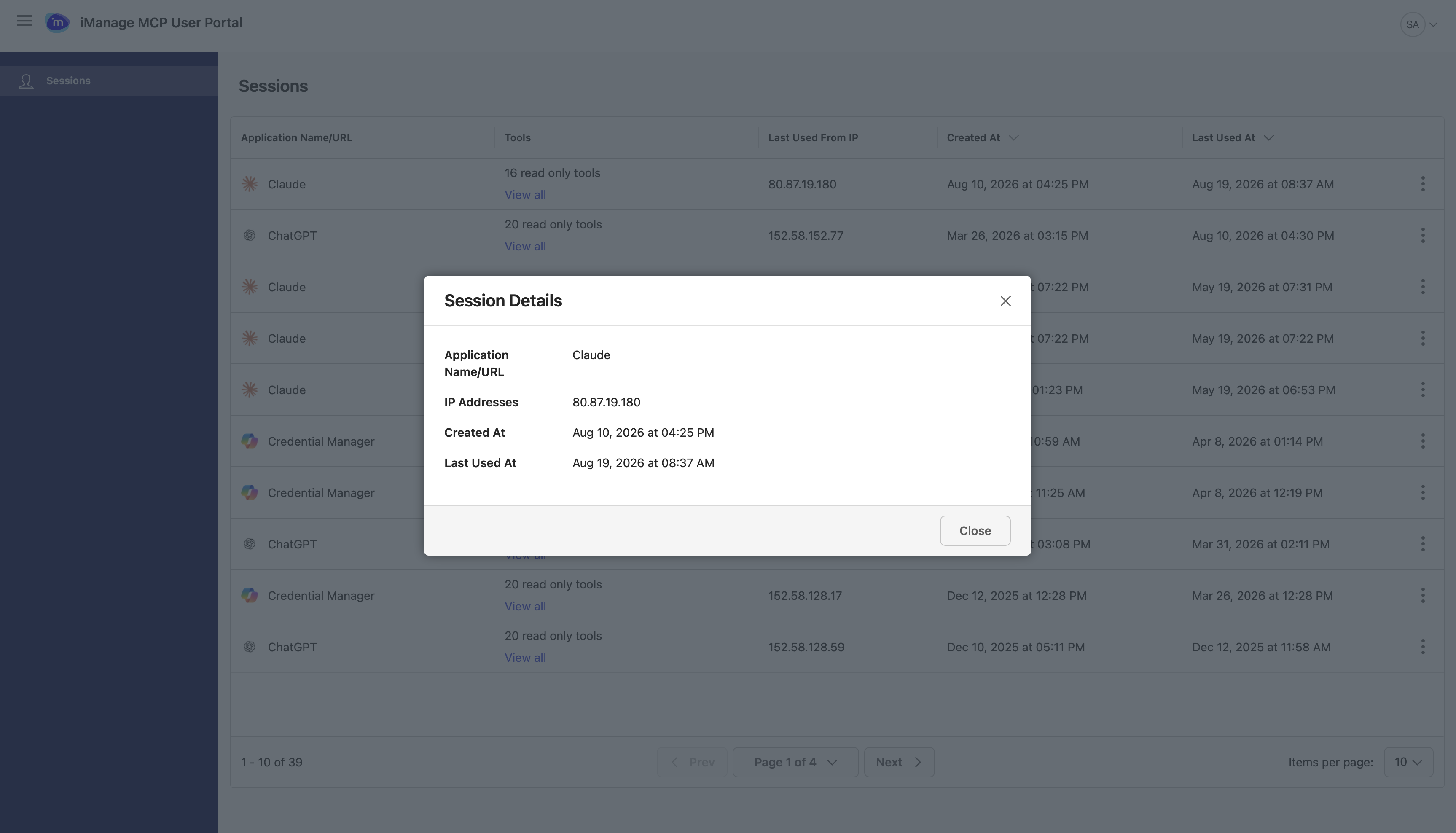This screenshot has width=1456, height=833.
Task: Click the iManage MCP User Portal title
Action: click(161, 23)
